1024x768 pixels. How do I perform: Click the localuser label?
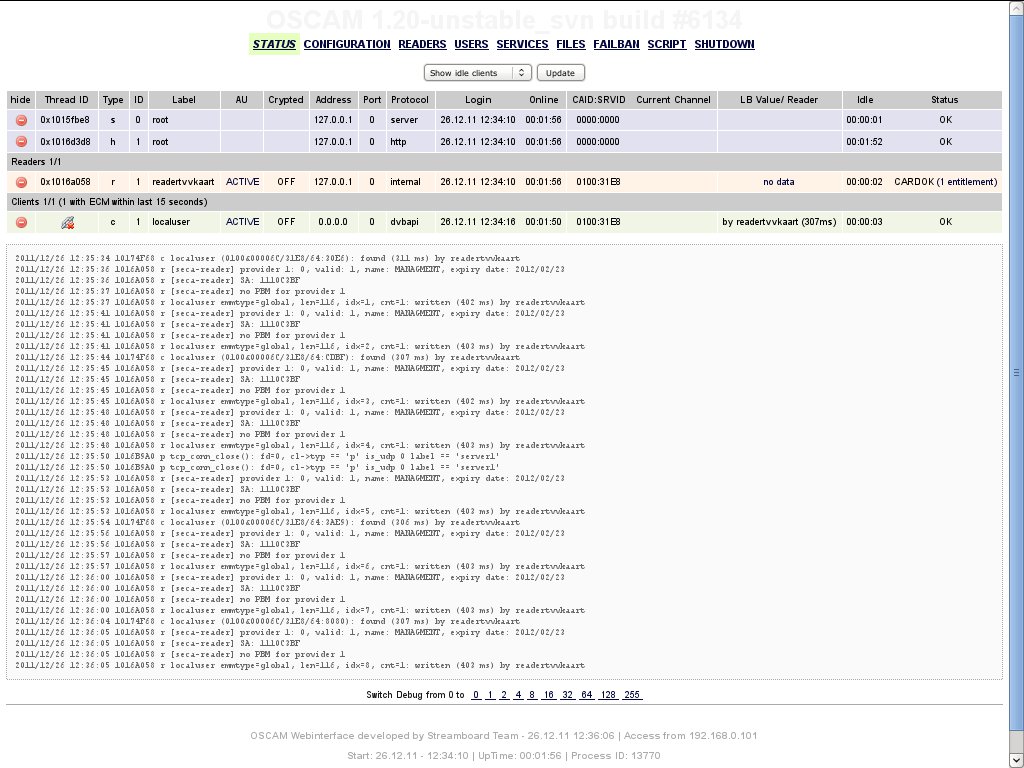(x=171, y=222)
